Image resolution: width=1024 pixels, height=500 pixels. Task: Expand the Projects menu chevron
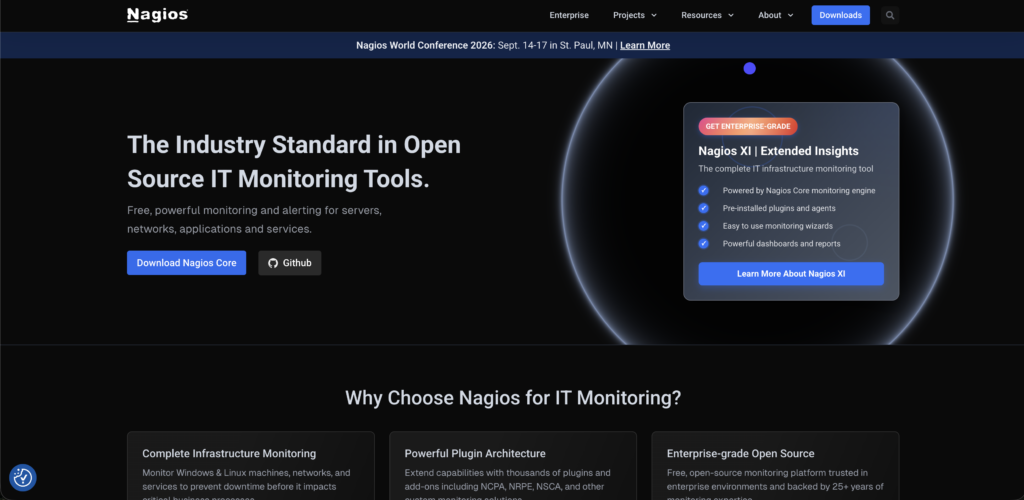[x=654, y=16]
